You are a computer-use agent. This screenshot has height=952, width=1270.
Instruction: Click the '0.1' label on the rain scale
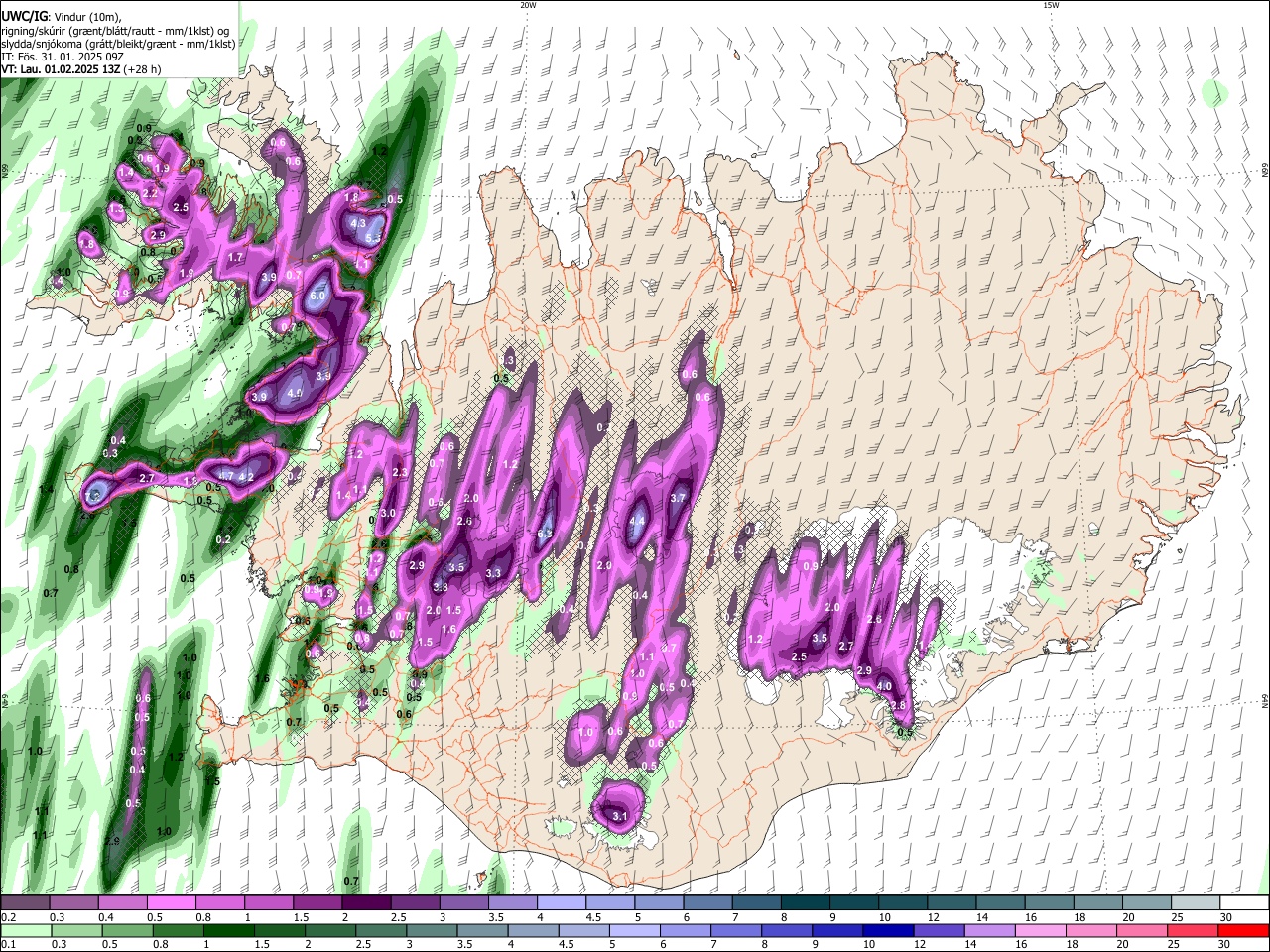(x=8, y=944)
